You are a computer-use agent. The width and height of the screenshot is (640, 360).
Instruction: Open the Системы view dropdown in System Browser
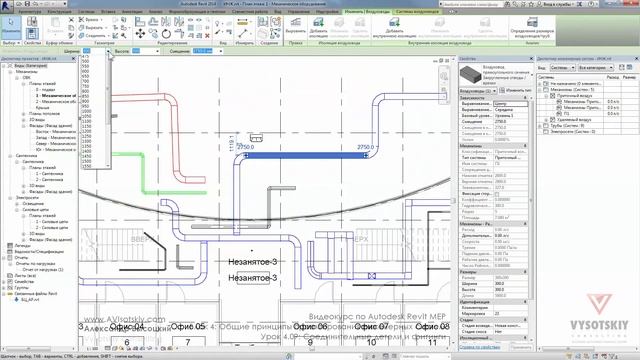point(562,67)
